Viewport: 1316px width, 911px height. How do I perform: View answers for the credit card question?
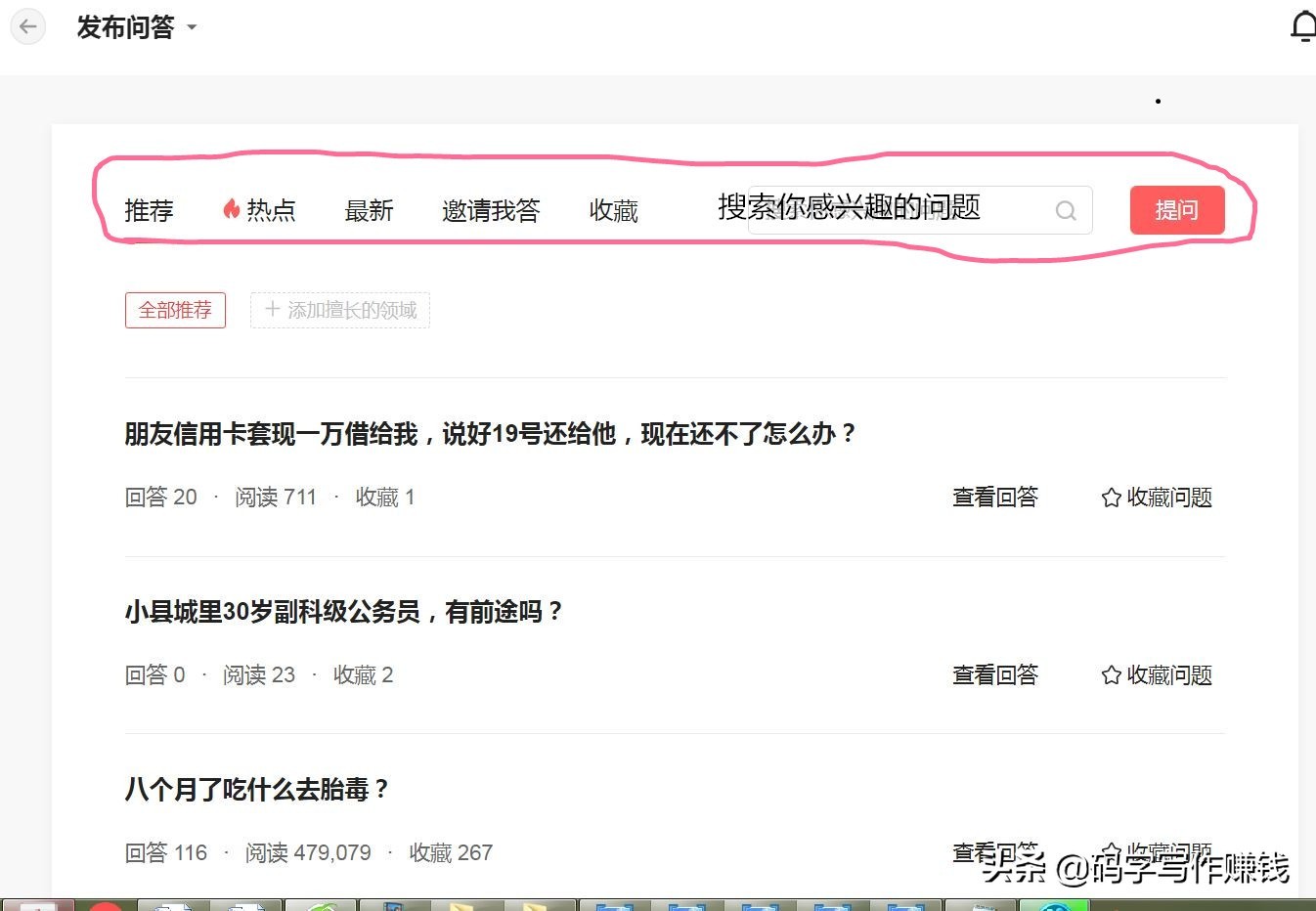(x=994, y=498)
